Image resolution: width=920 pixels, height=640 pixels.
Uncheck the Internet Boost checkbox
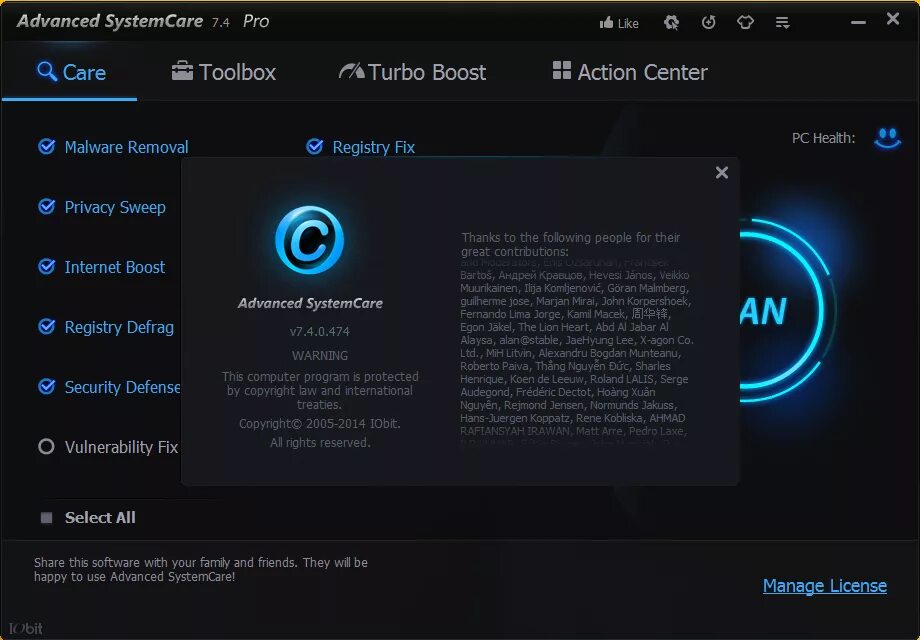(46, 266)
